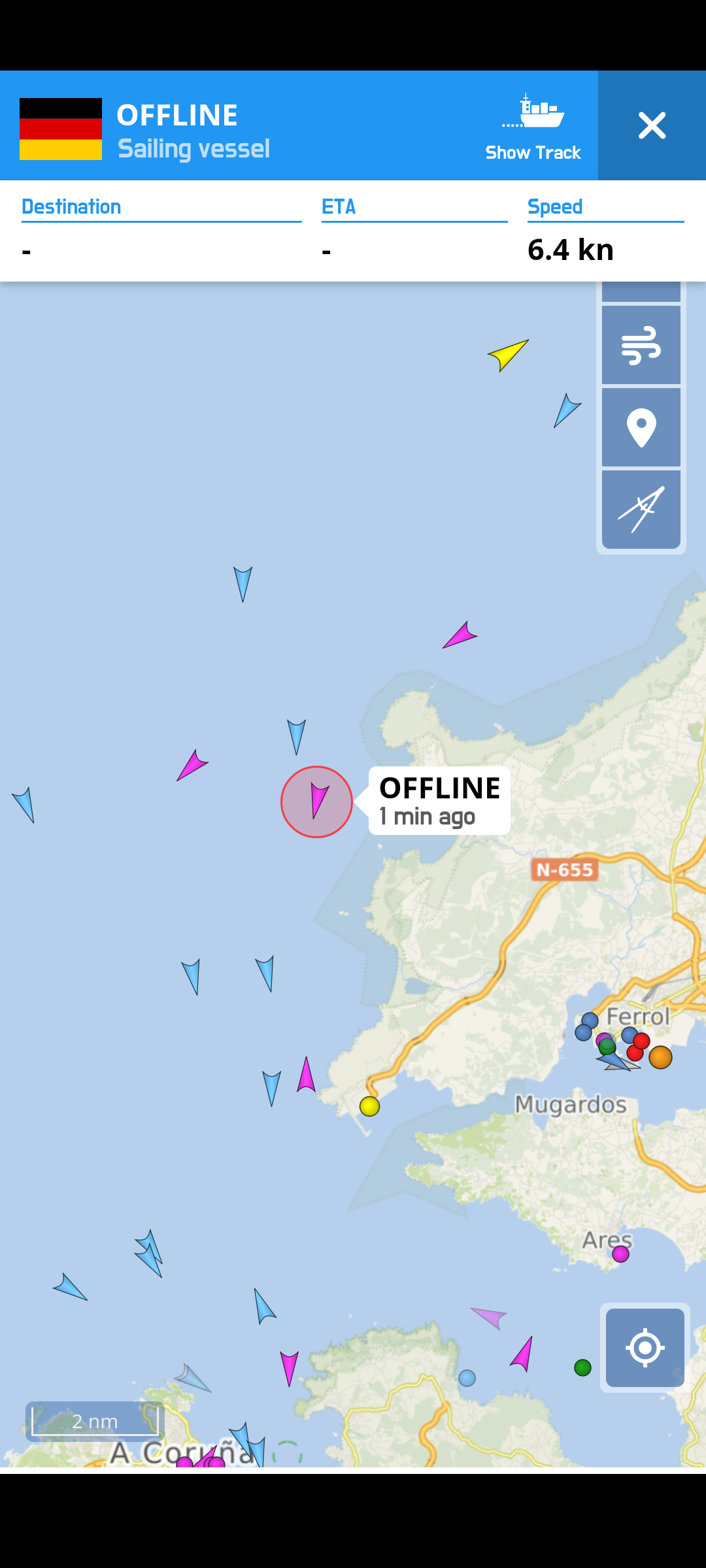Tap the 2 nm scale bar
Viewport: 706px width, 1568px height.
[95, 1421]
